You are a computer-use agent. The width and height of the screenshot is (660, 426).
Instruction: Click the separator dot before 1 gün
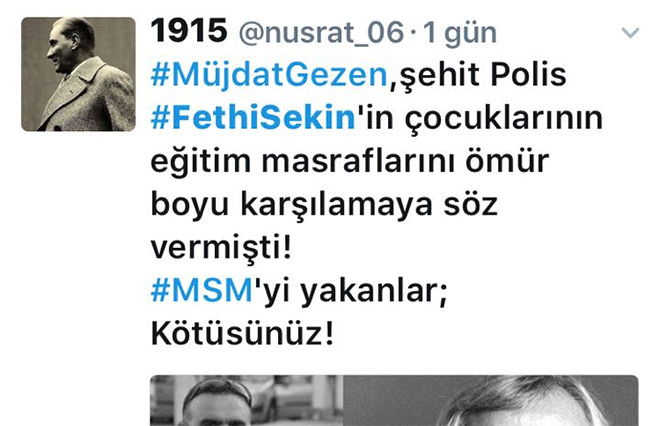tap(414, 33)
